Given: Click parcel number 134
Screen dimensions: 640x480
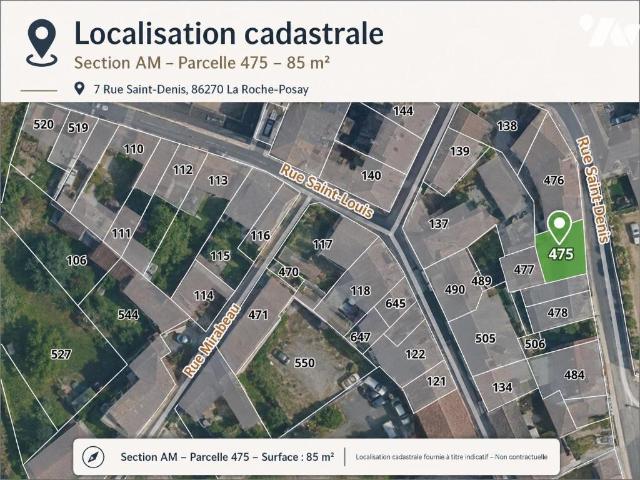Looking at the screenshot, I should (502, 387).
